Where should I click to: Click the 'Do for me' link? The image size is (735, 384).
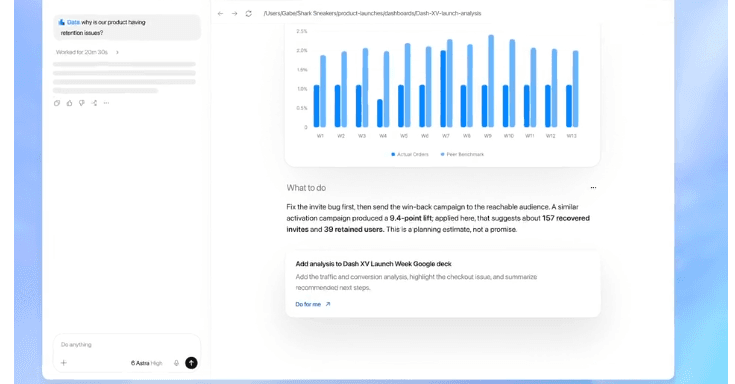[x=308, y=304]
